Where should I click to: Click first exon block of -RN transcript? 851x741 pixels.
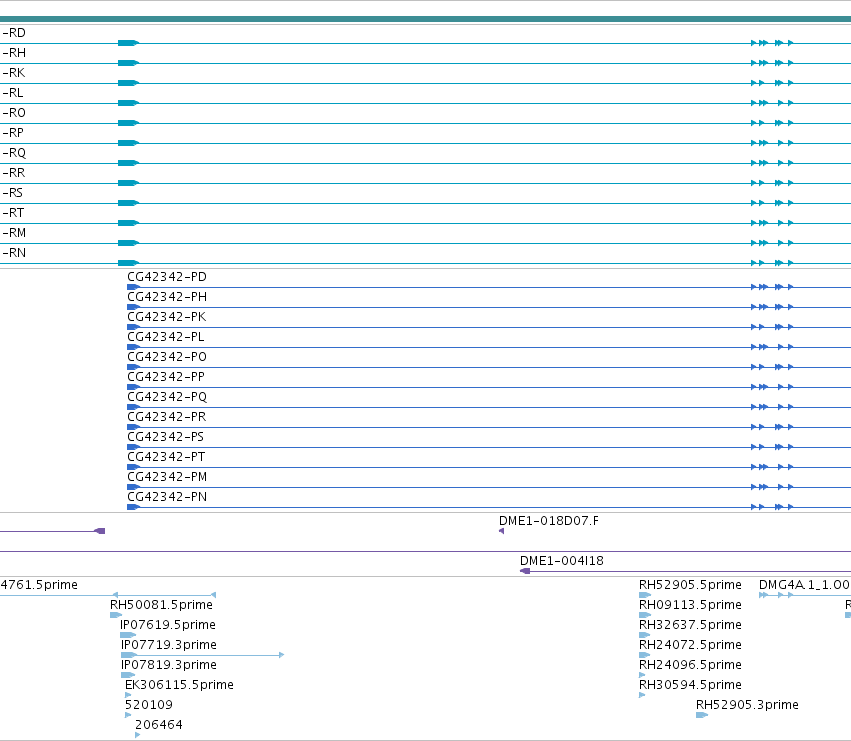point(128,263)
